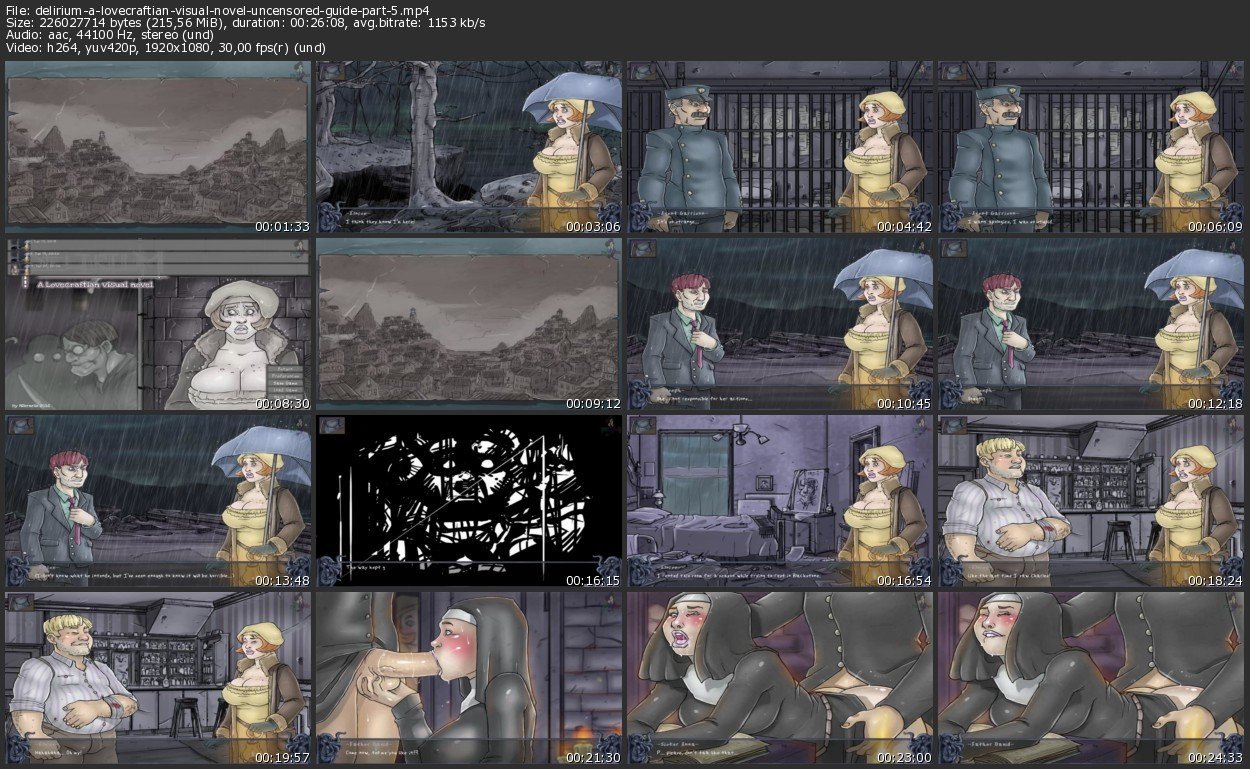The width and height of the screenshot is (1250, 769).
Task: Click the bartender frame at 00:19:57
Action: (x=158, y=678)
